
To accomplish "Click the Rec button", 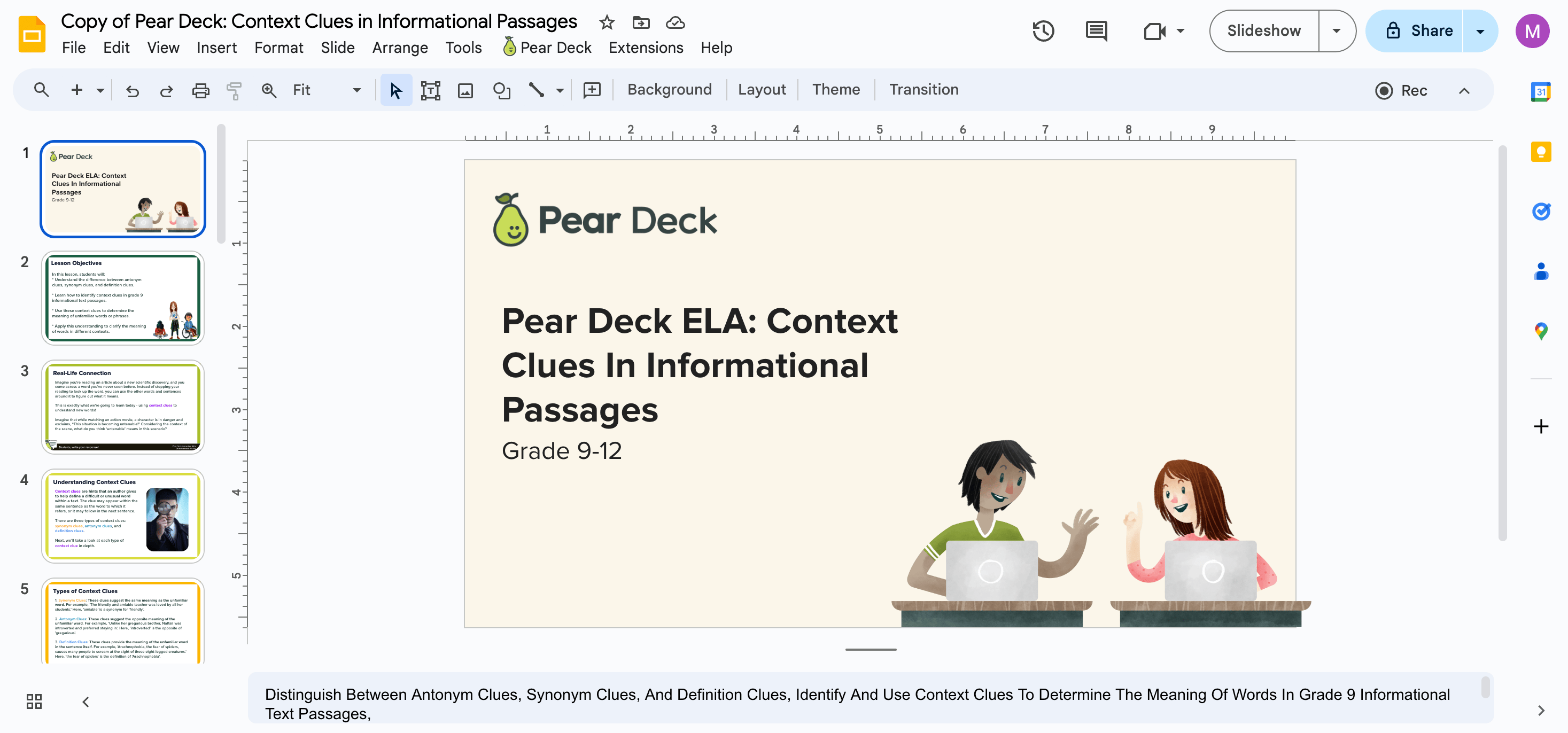I will coord(1401,91).
